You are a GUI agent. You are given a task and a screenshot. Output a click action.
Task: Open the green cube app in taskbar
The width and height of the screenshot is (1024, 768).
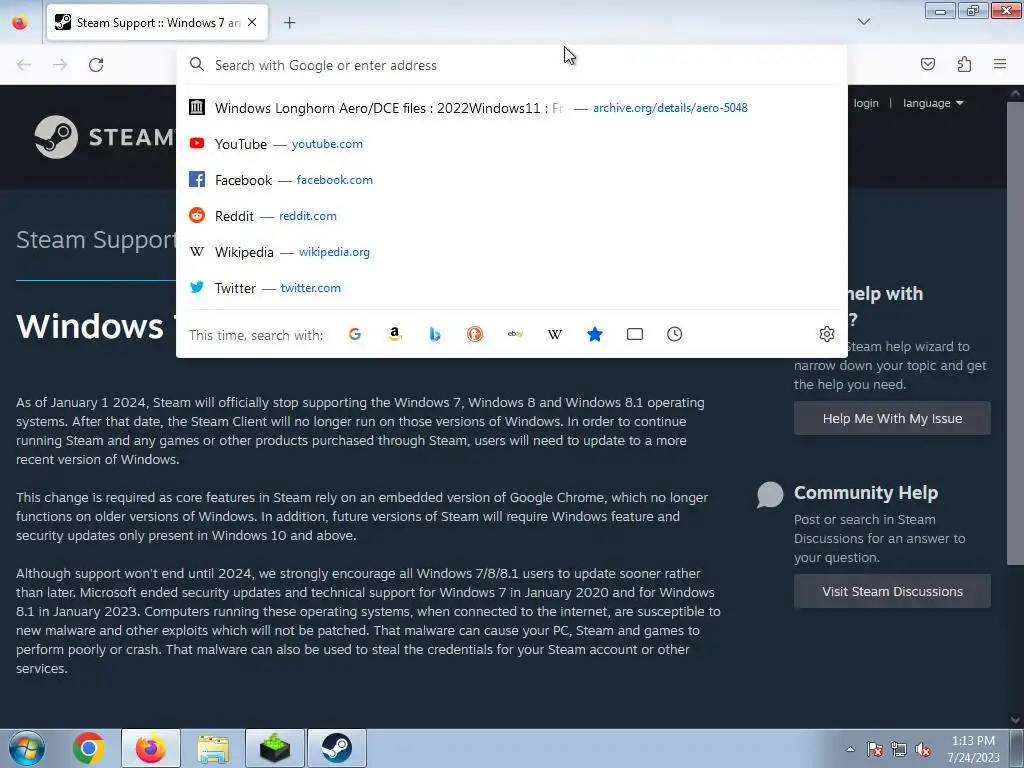[x=275, y=748]
